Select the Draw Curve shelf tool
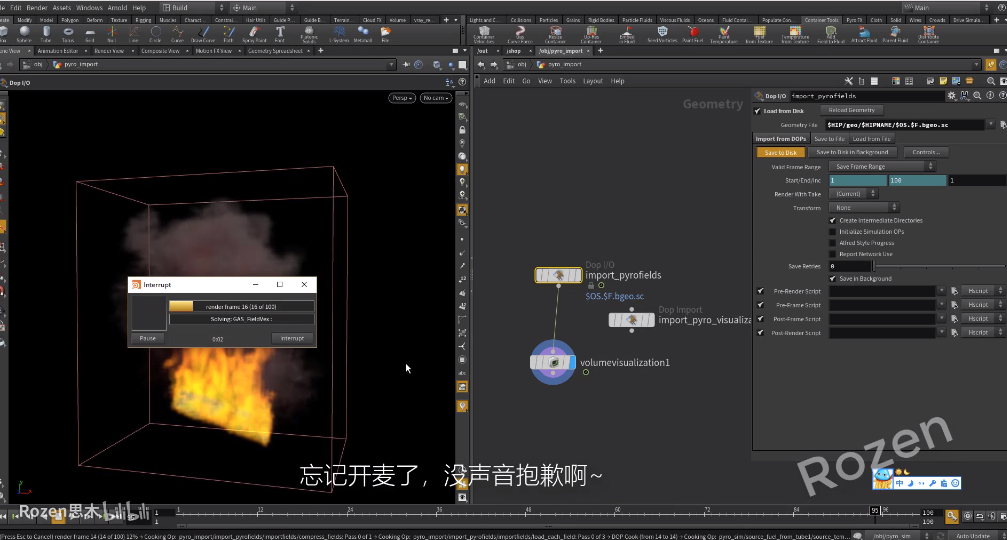This screenshot has width=1007, height=540. [203, 33]
